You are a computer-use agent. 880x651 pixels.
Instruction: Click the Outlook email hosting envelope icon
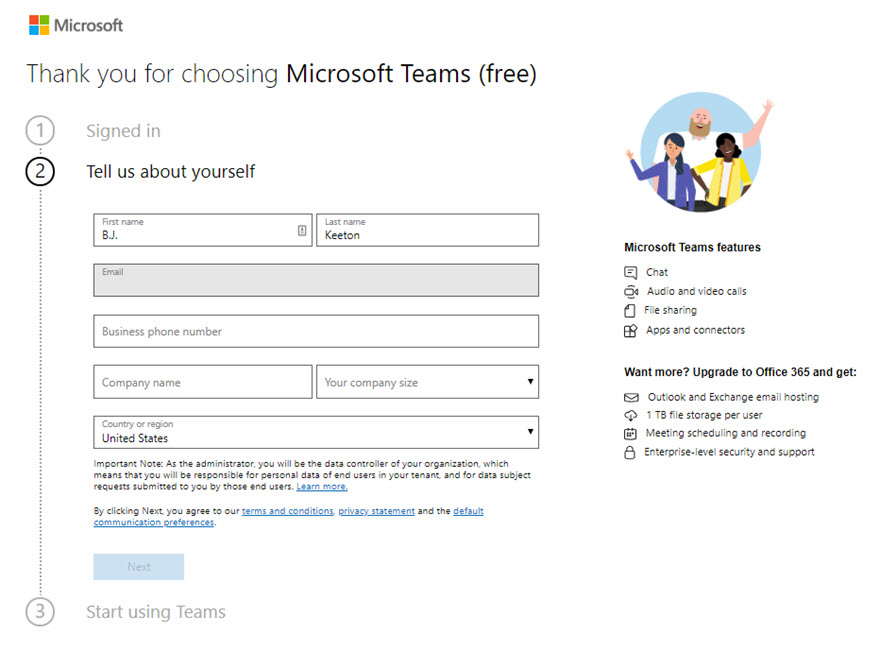pyautogui.click(x=630, y=397)
